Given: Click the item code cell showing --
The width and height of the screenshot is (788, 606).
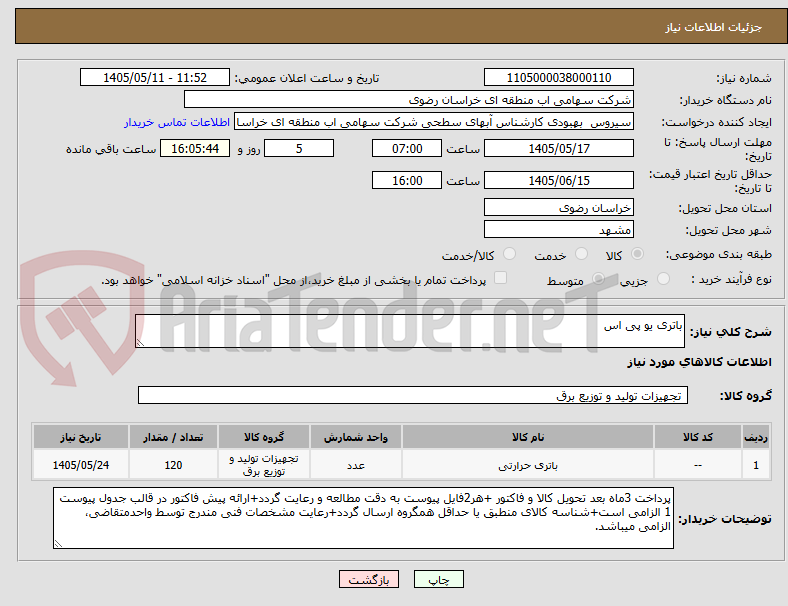Looking at the screenshot, I should pos(698,465).
